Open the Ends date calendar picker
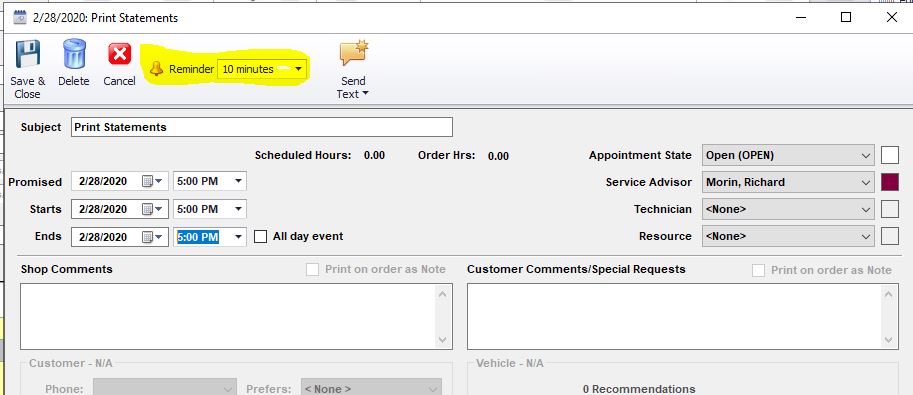The height and width of the screenshot is (395, 913). [153, 237]
